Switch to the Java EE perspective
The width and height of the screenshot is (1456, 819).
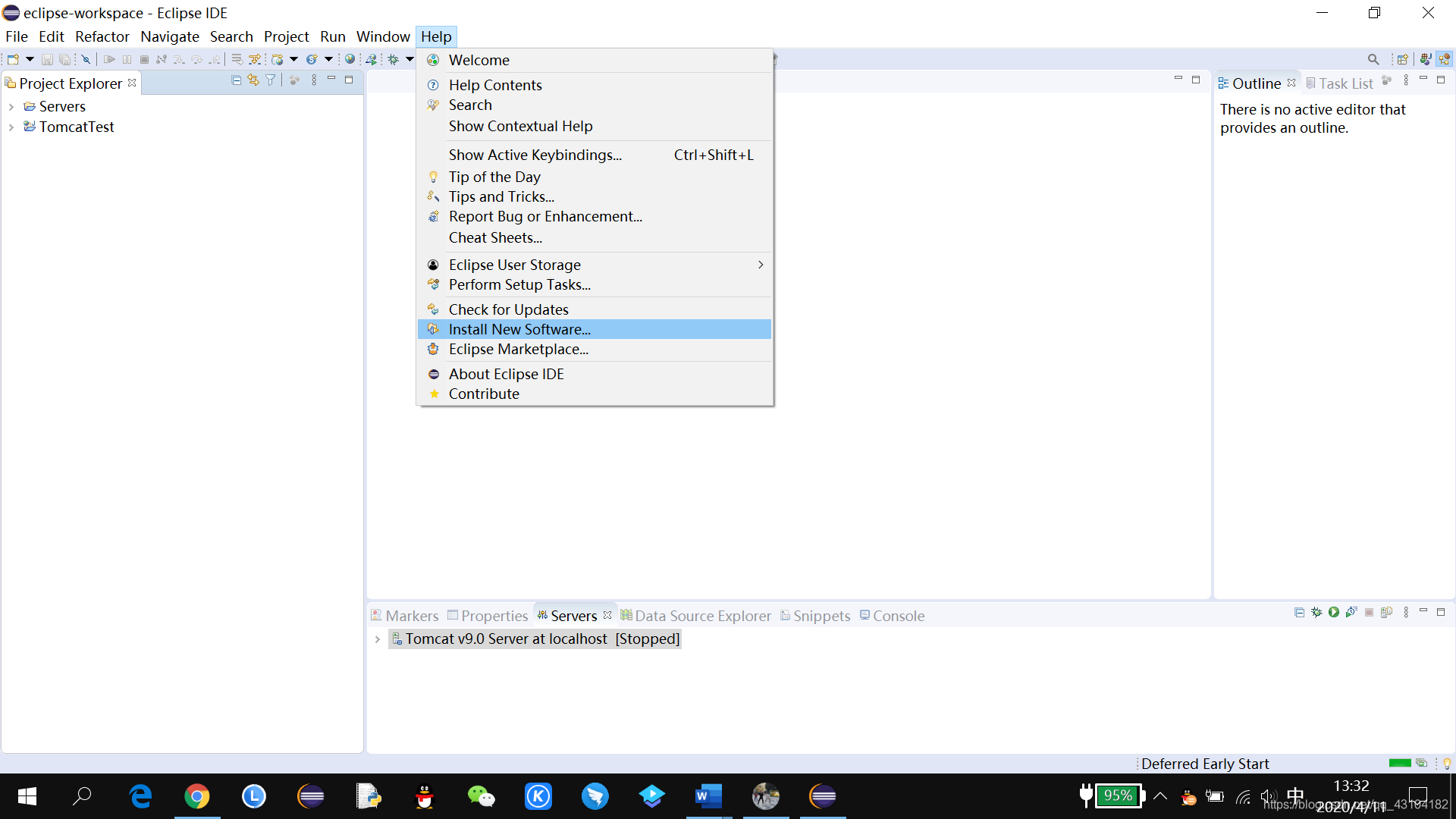tap(1444, 59)
